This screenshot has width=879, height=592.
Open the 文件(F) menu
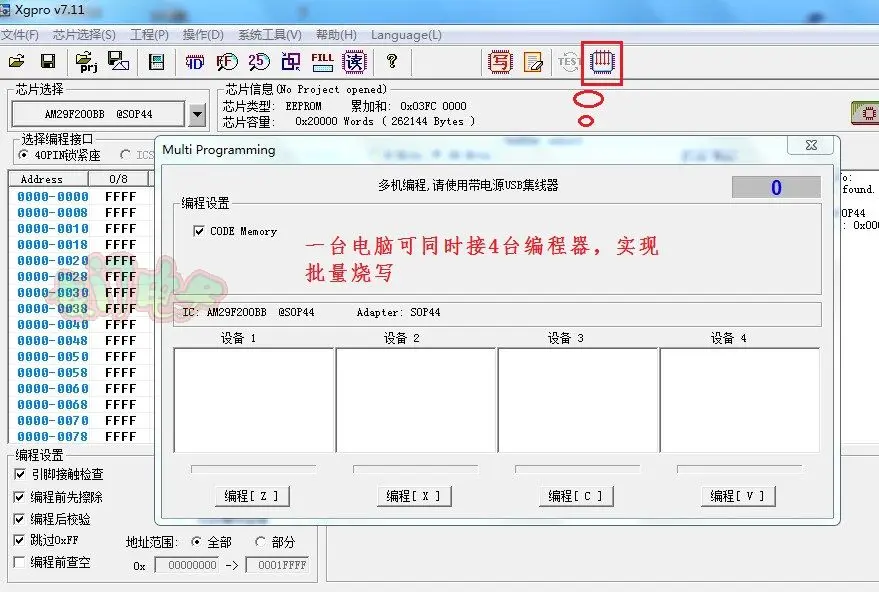[20, 35]
